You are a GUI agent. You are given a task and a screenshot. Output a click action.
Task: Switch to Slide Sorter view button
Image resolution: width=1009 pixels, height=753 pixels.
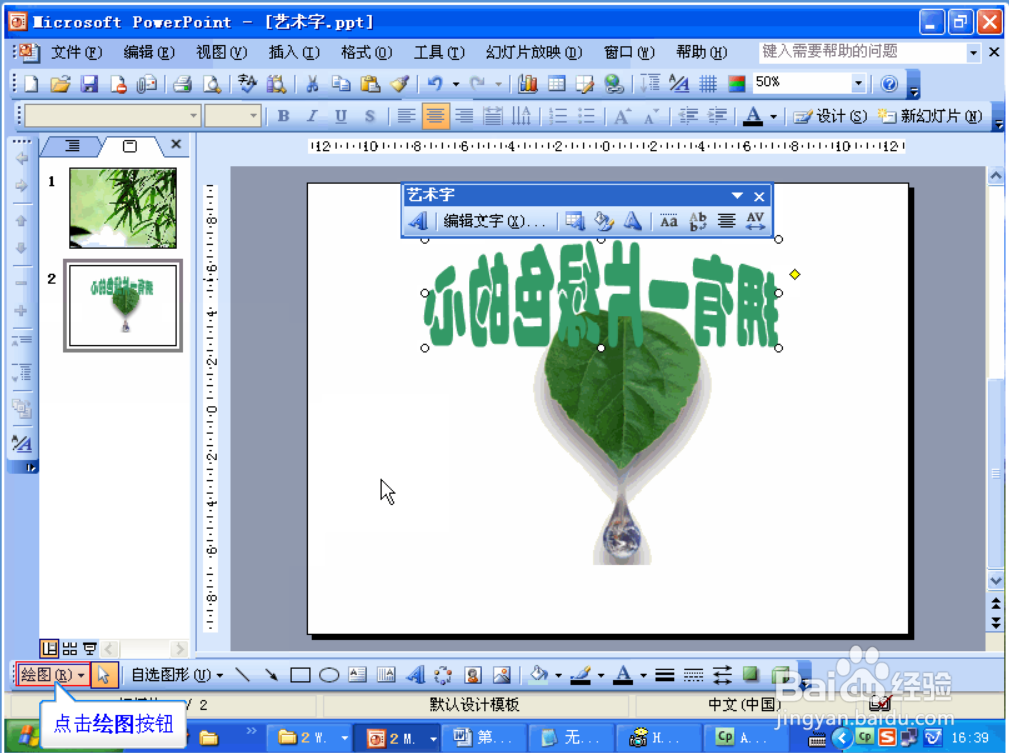pos(69,648)
